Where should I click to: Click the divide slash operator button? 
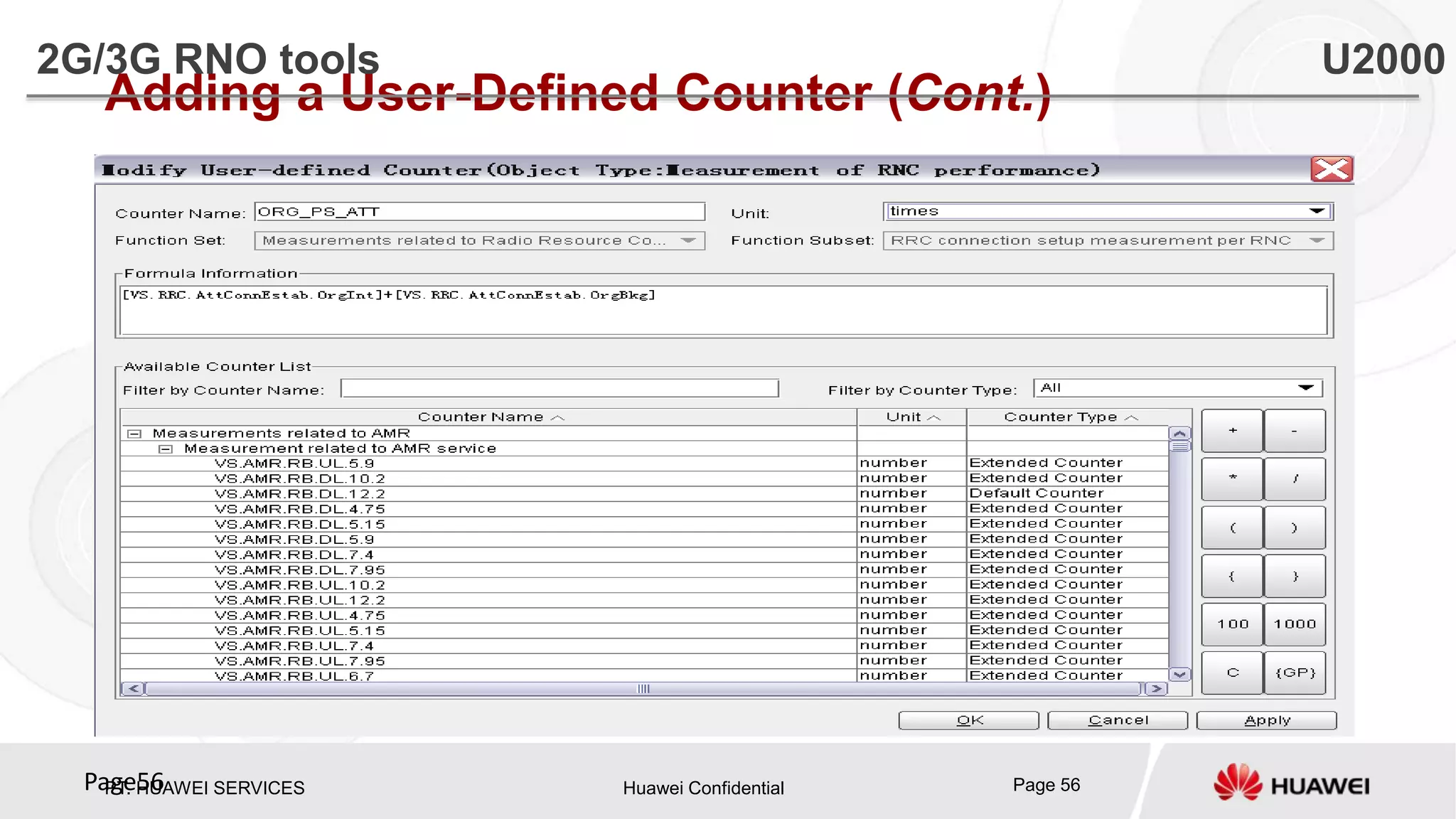(1295, 478)
